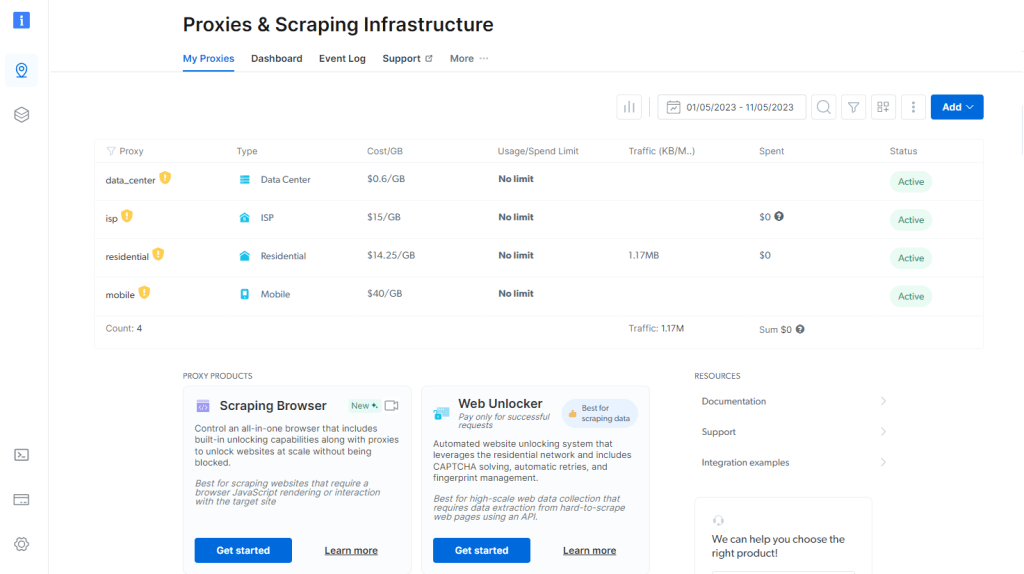Screen dimensions: 1024x574
Task: Click Active status of residential row
Action: pos(910,258)
